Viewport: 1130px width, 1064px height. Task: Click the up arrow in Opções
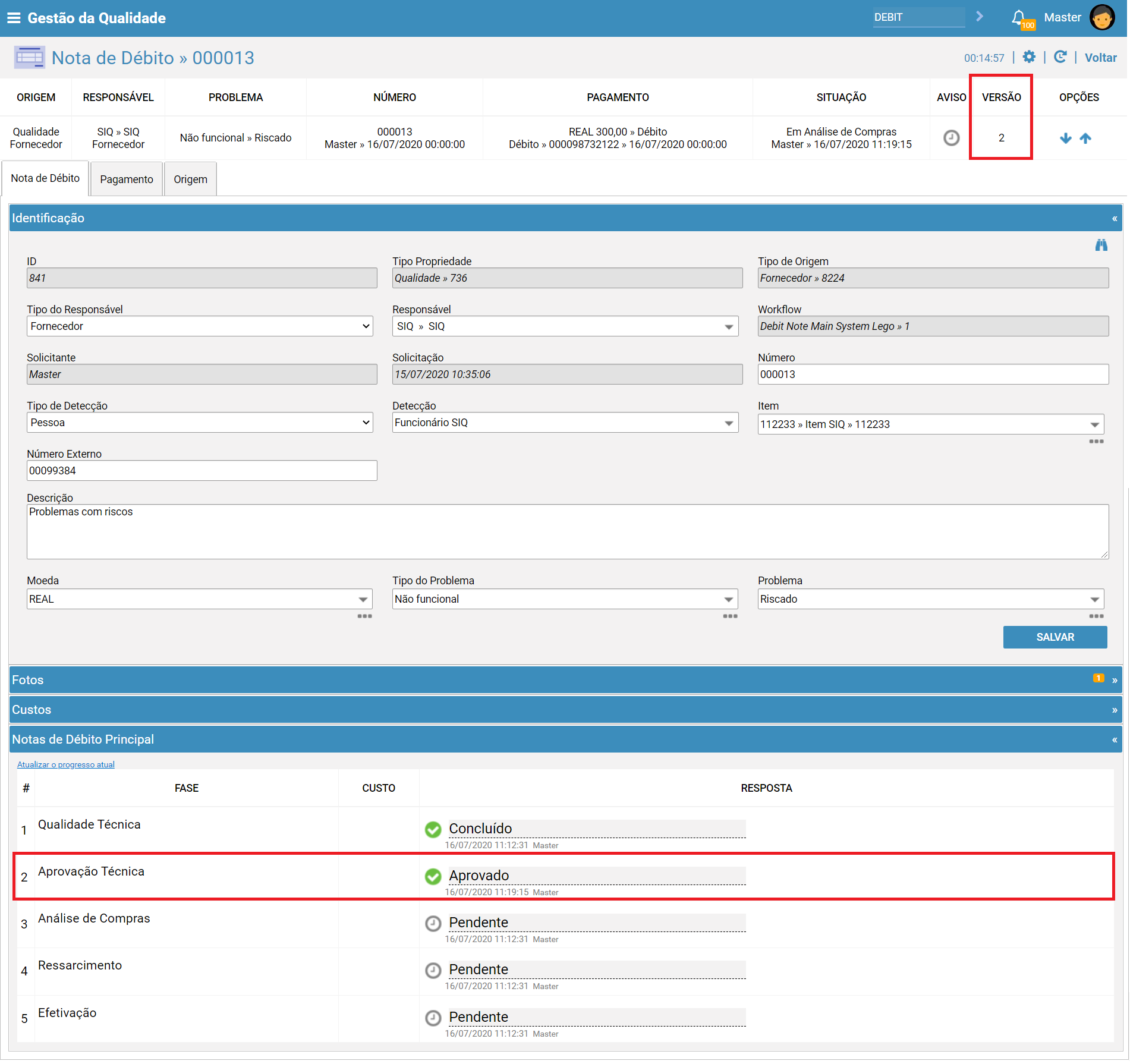tap(1085, 138)
